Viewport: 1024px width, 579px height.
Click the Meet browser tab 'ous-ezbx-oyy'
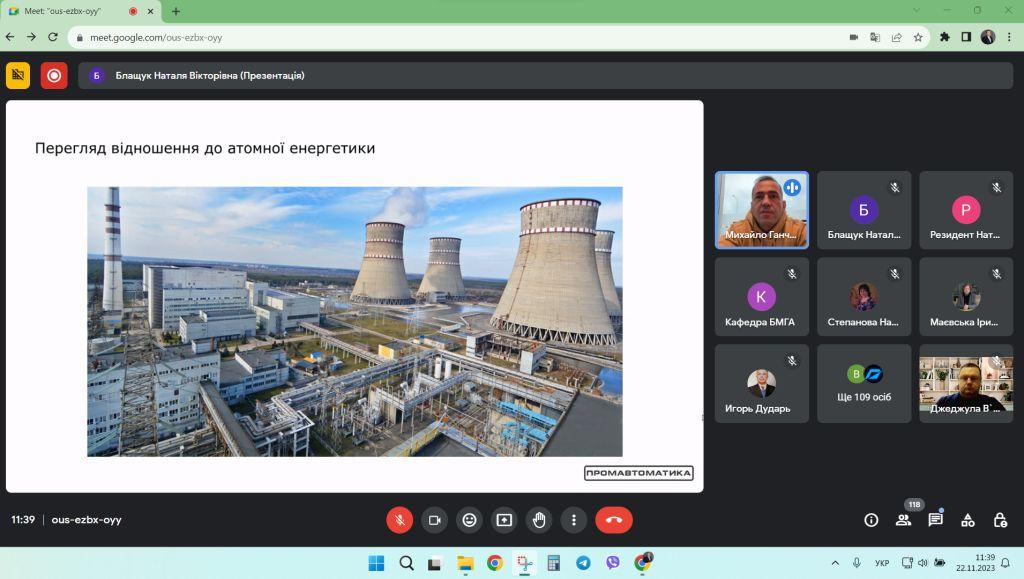[78, 11]
